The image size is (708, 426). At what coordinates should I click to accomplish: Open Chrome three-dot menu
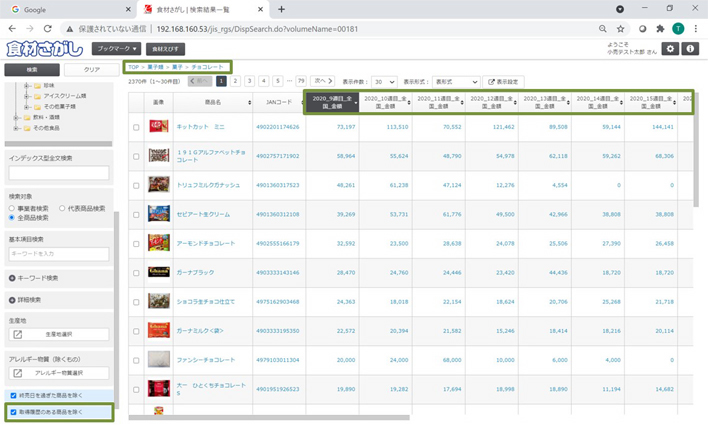click(x=695, y=29)
